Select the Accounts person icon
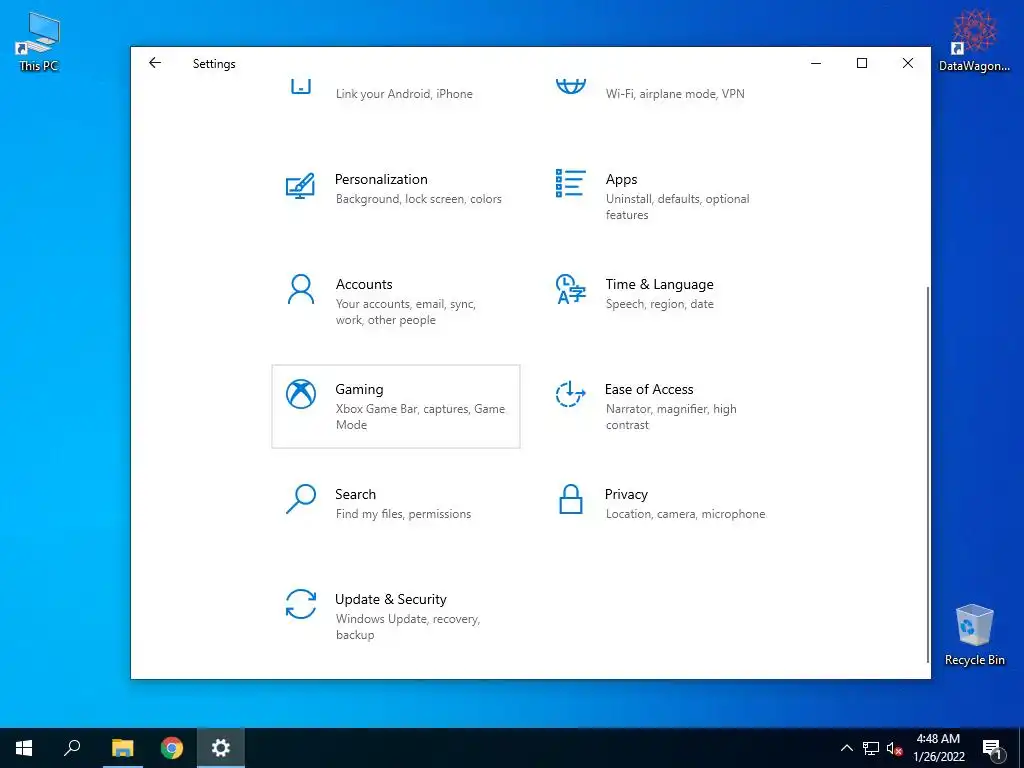Screen dimensions: 1024x768 [300, 289]
